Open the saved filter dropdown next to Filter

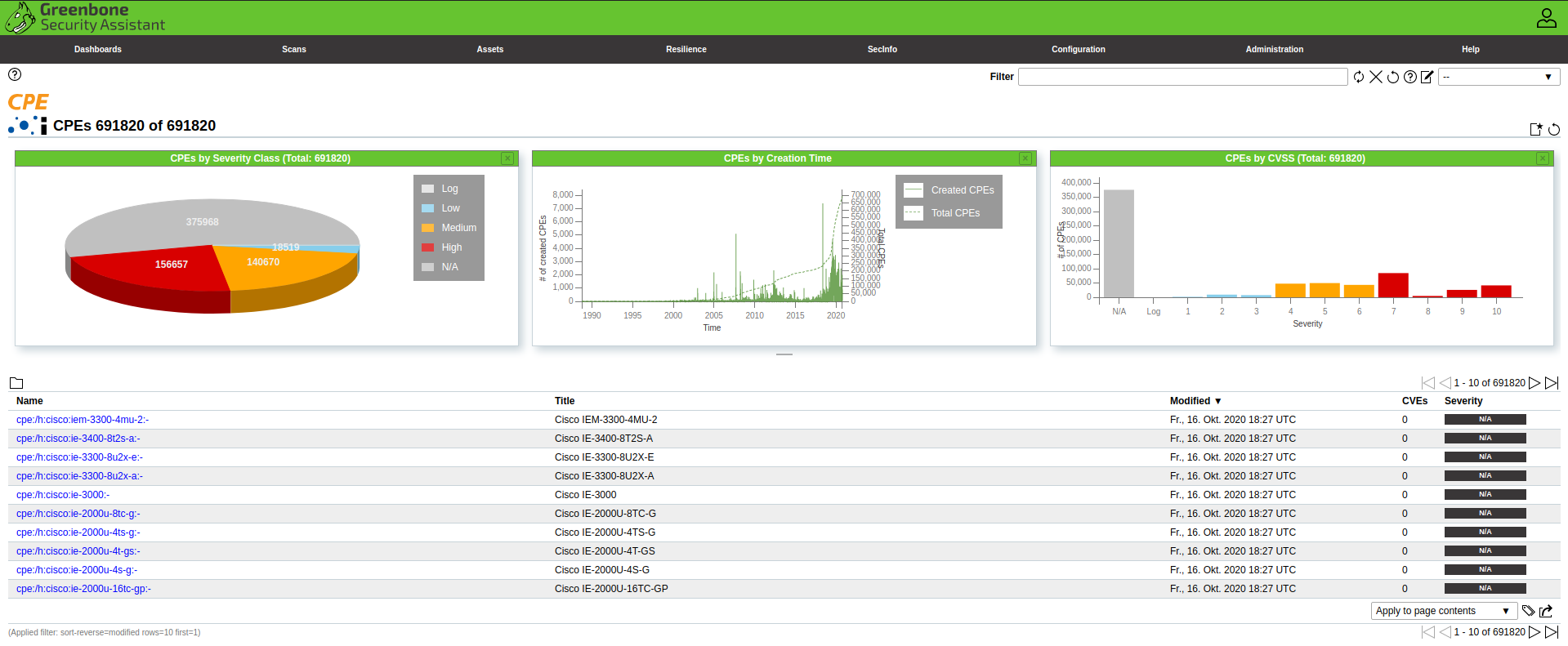tap(1499, 77)
